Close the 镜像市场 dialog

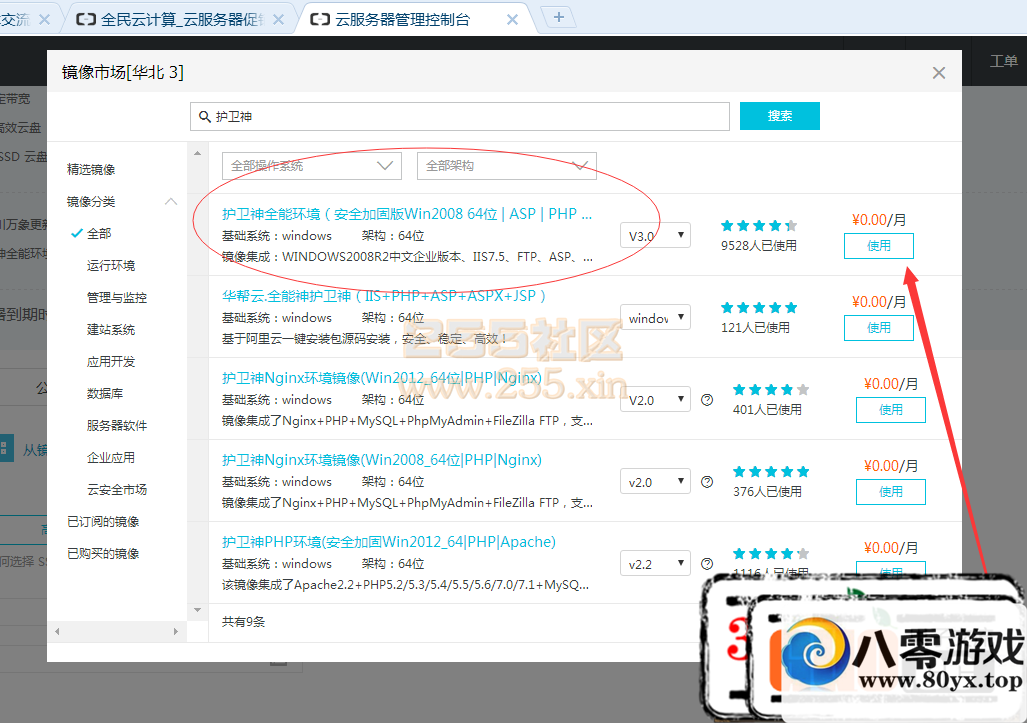pyautogui.click(x=939, y=73)
